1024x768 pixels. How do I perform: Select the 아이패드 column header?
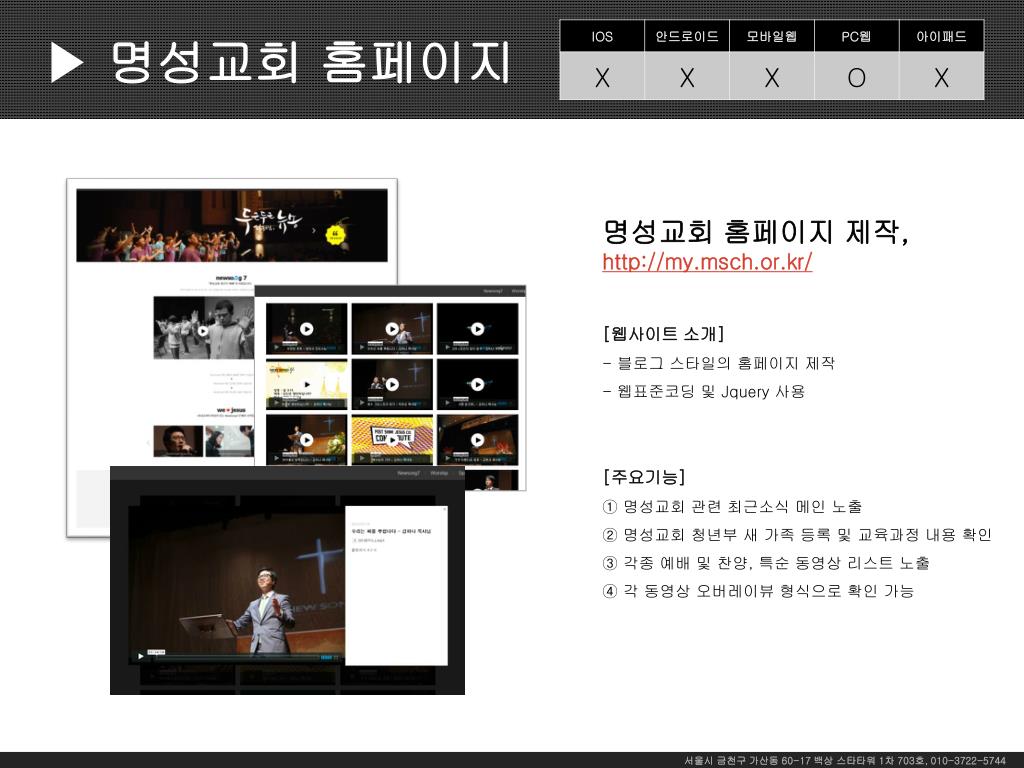coord(942,37)
